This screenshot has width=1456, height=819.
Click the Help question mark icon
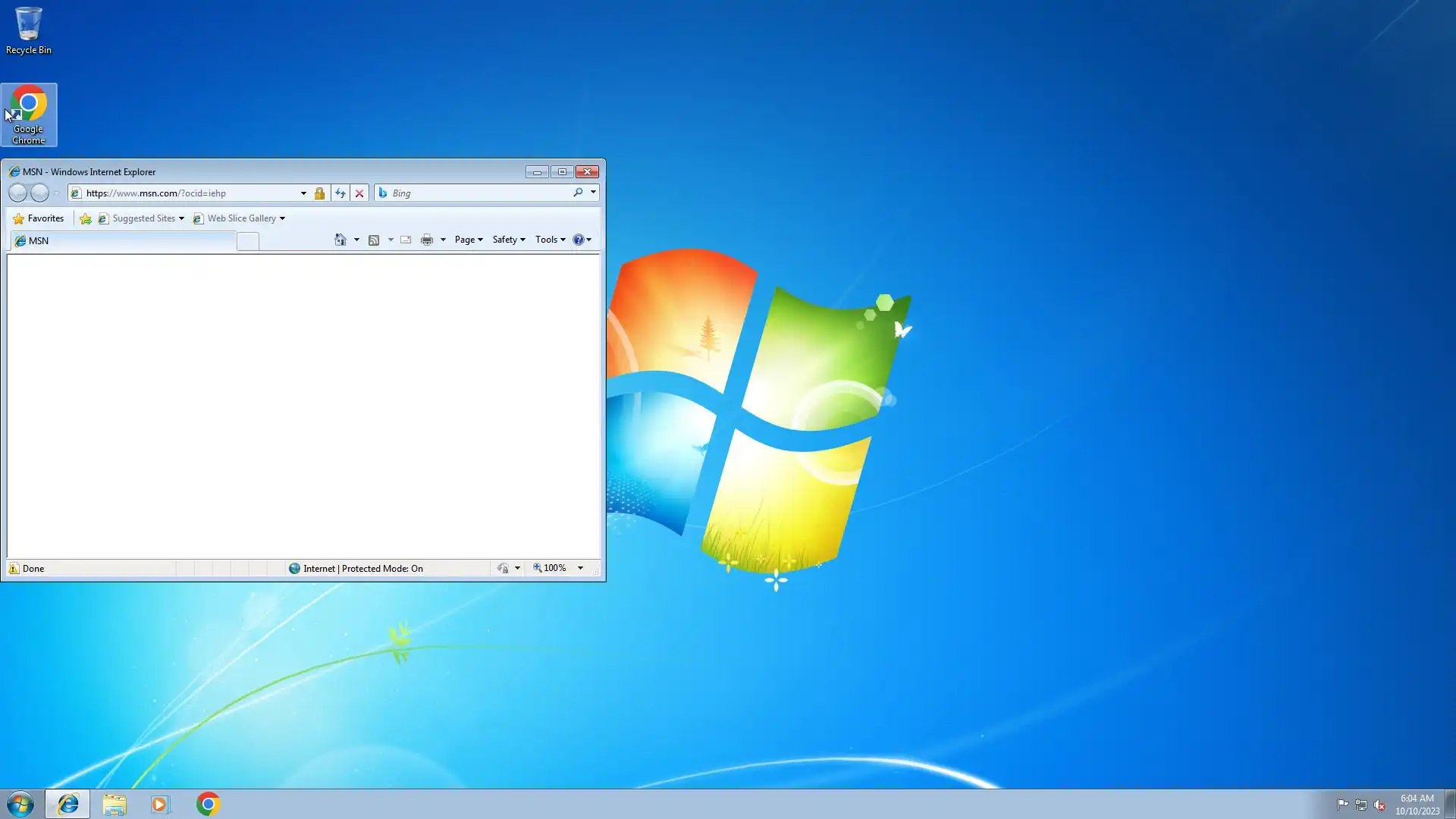click(579, 240)
